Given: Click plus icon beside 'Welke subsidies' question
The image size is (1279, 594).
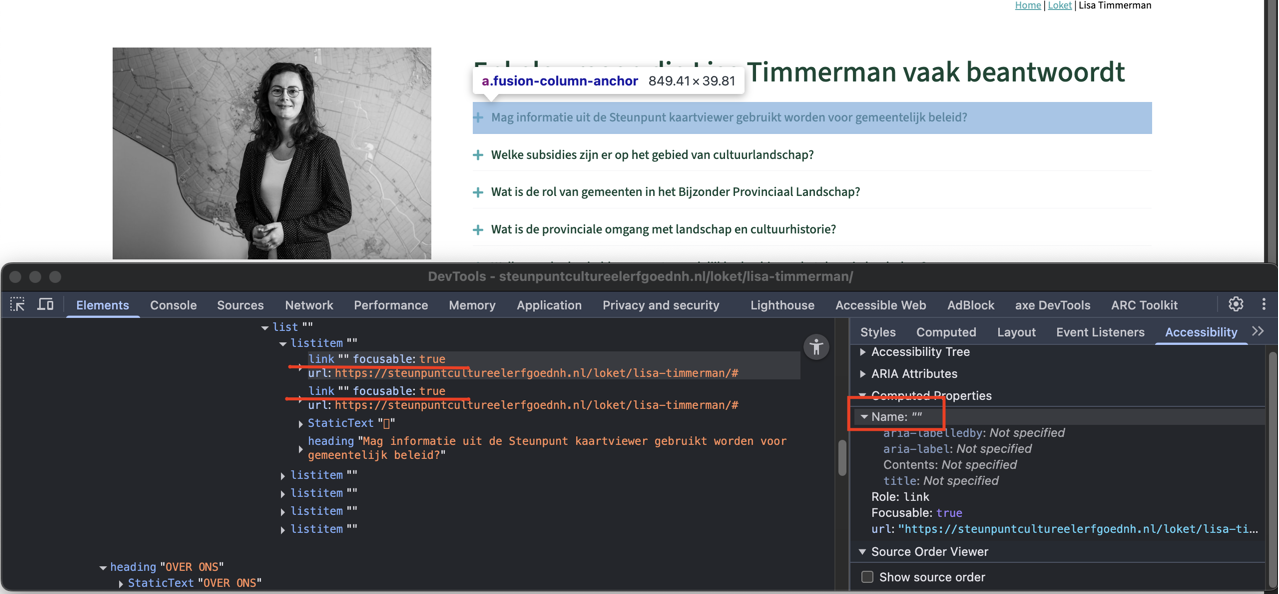Looking at the screenshot, I should pos(478,155).
